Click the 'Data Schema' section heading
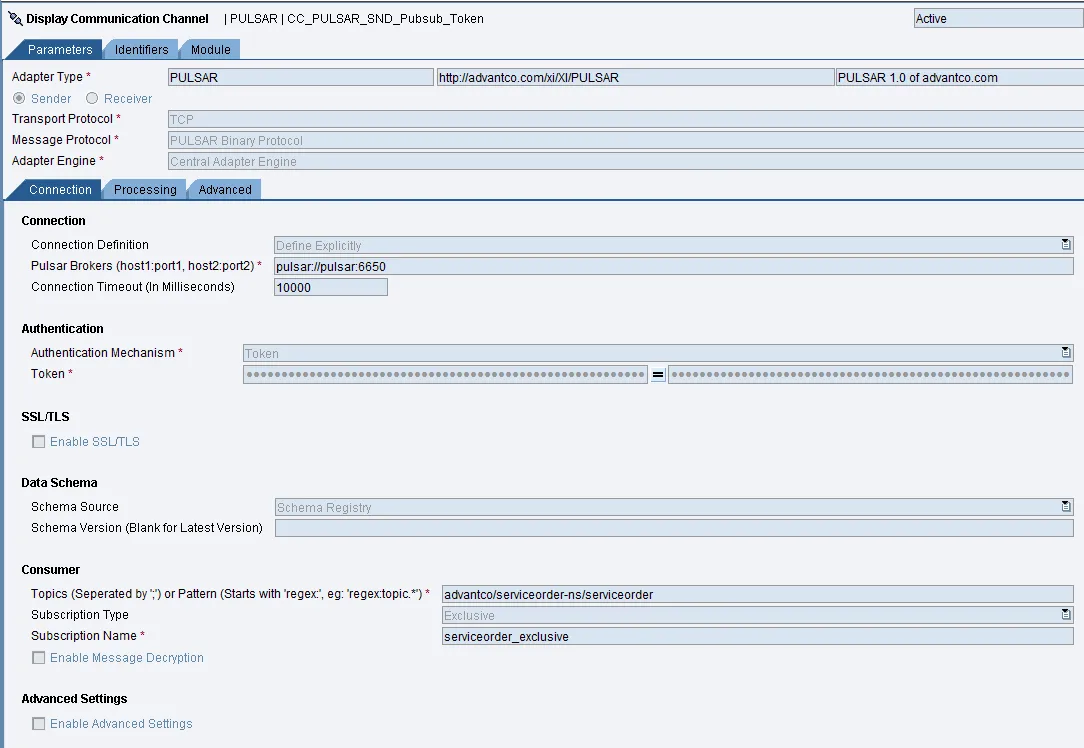This screenshot has width=1084, height=748. (59, 483)
